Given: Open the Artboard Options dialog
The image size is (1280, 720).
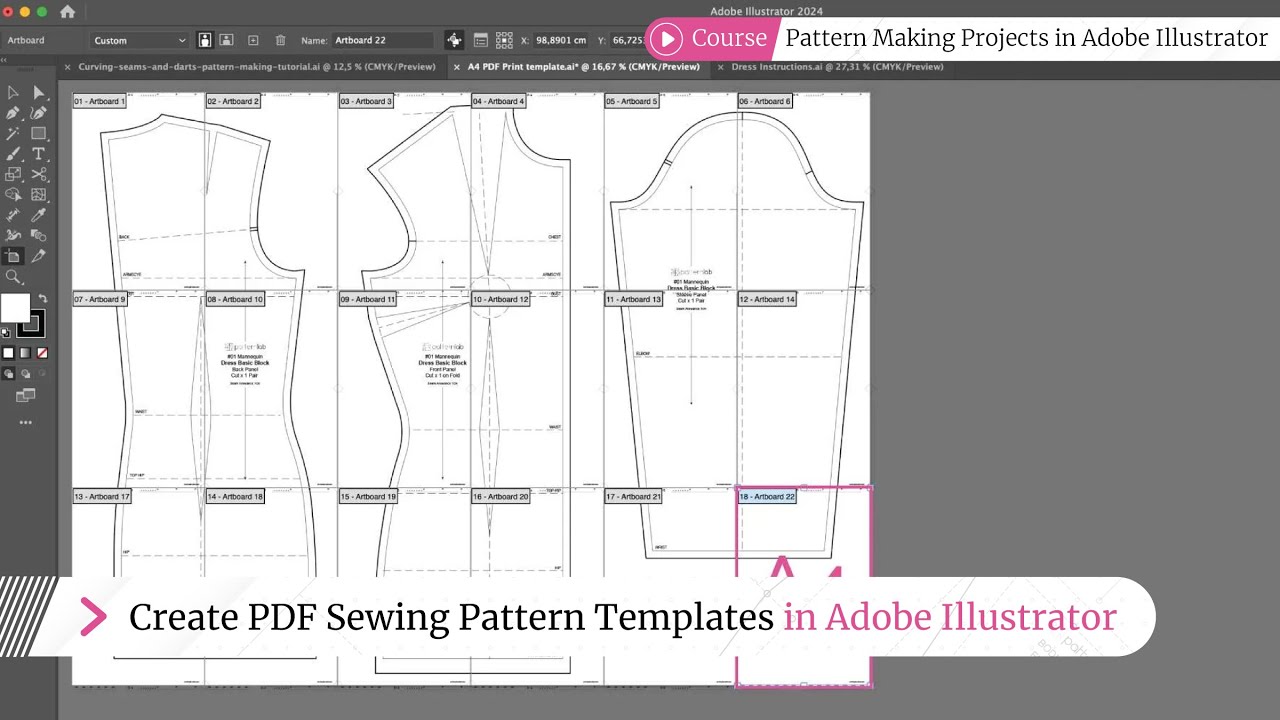Looking at the screenshot, I should [x=481, y=40].
